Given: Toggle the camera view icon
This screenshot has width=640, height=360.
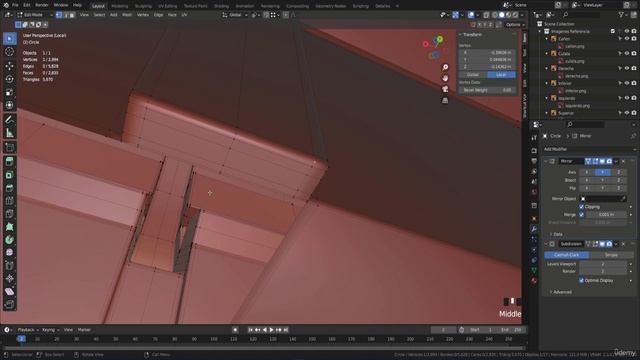Looking at the screenshot, I should [445, 89].
